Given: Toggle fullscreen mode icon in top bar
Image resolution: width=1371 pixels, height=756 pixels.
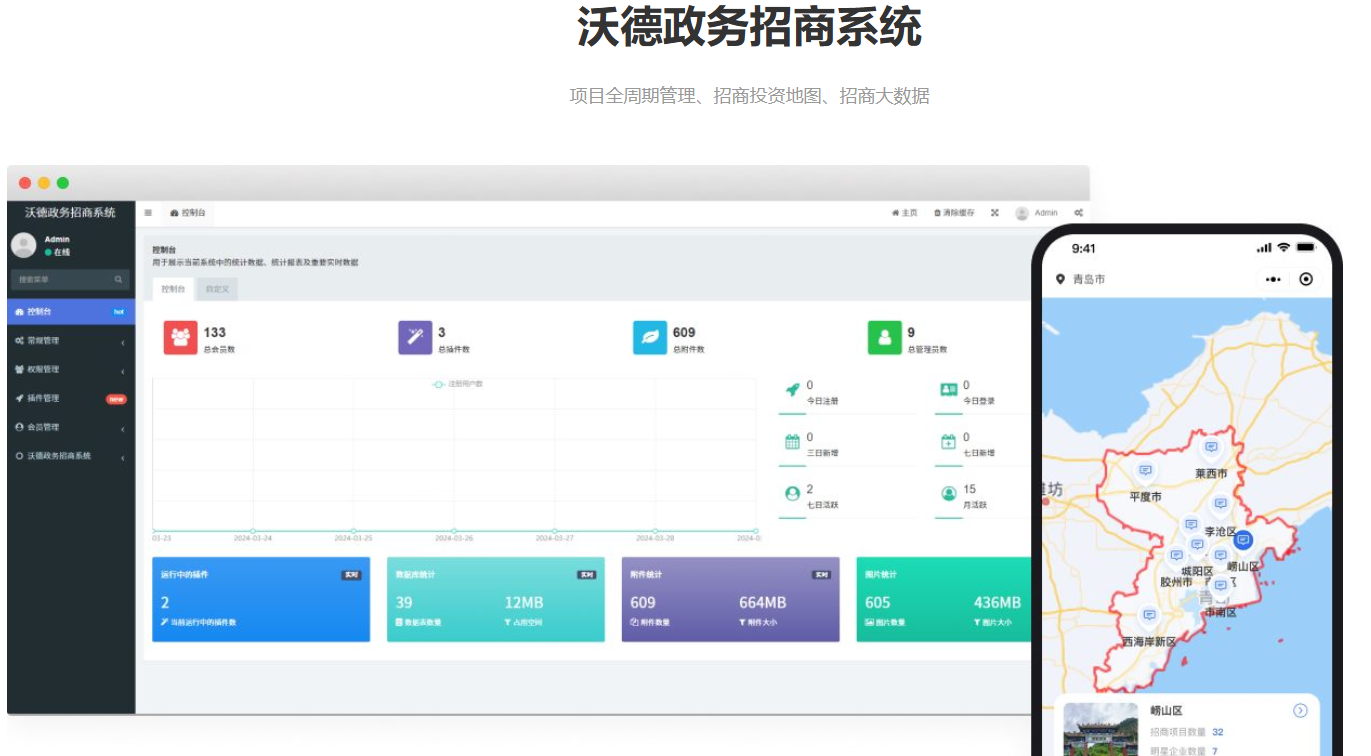Looking at the screenshot, I should tap(995, 213).
